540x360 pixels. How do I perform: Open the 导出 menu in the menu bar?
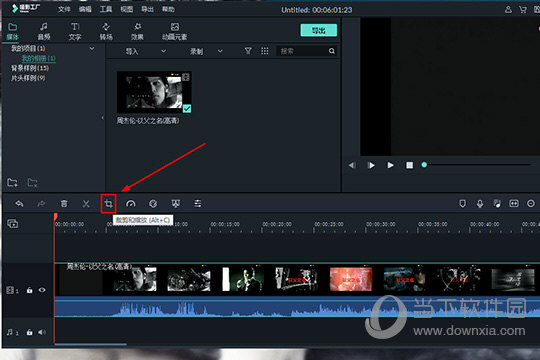(147, 9)
